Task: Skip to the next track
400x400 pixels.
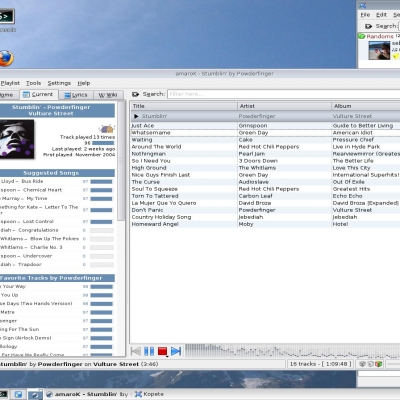Action: click(176, 351)
